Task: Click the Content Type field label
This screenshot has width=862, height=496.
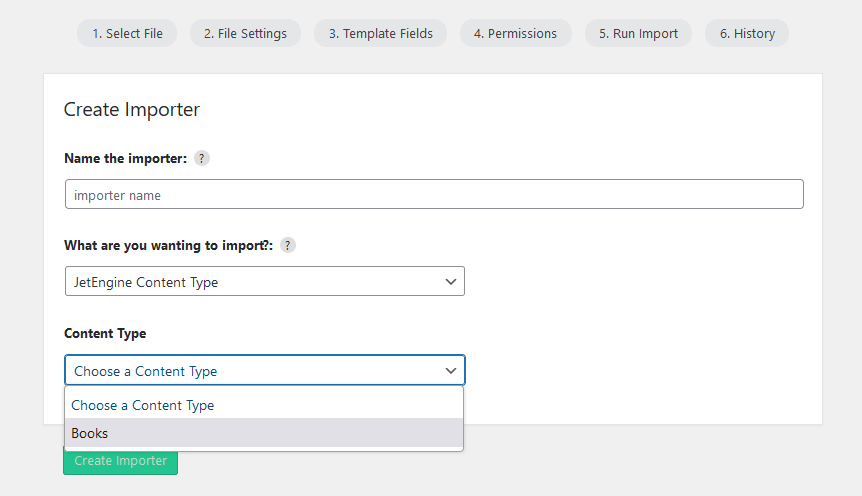Action: [x=105, y=333]
